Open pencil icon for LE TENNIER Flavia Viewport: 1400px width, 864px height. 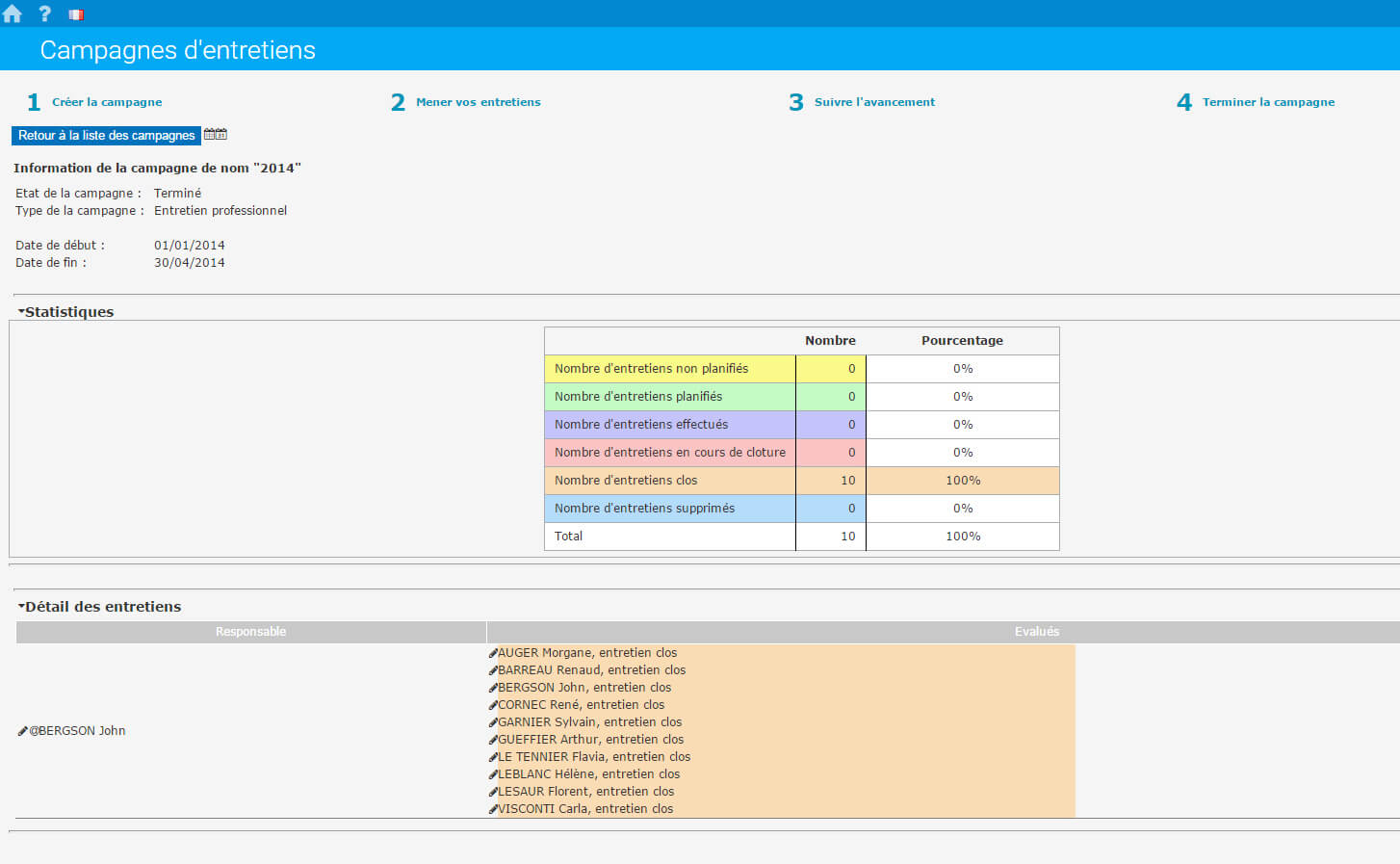click(x=493, y=757)
